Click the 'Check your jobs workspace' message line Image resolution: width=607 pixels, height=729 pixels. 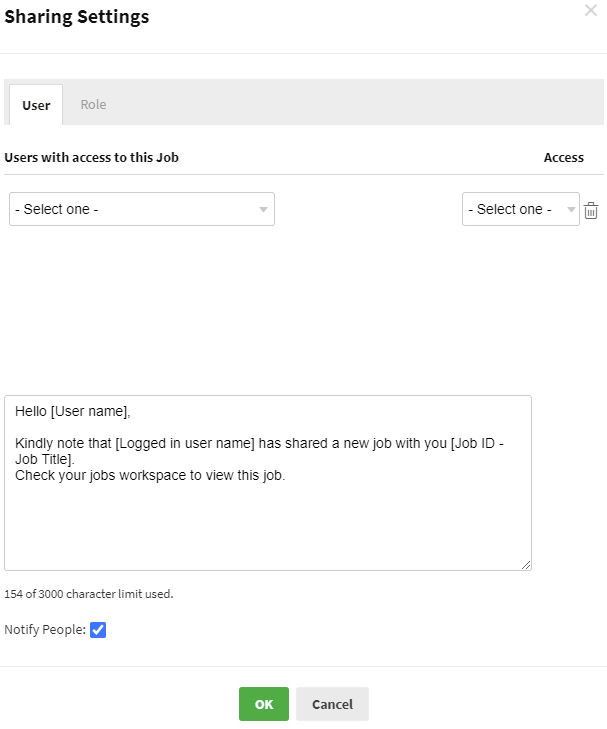(150, 475)
